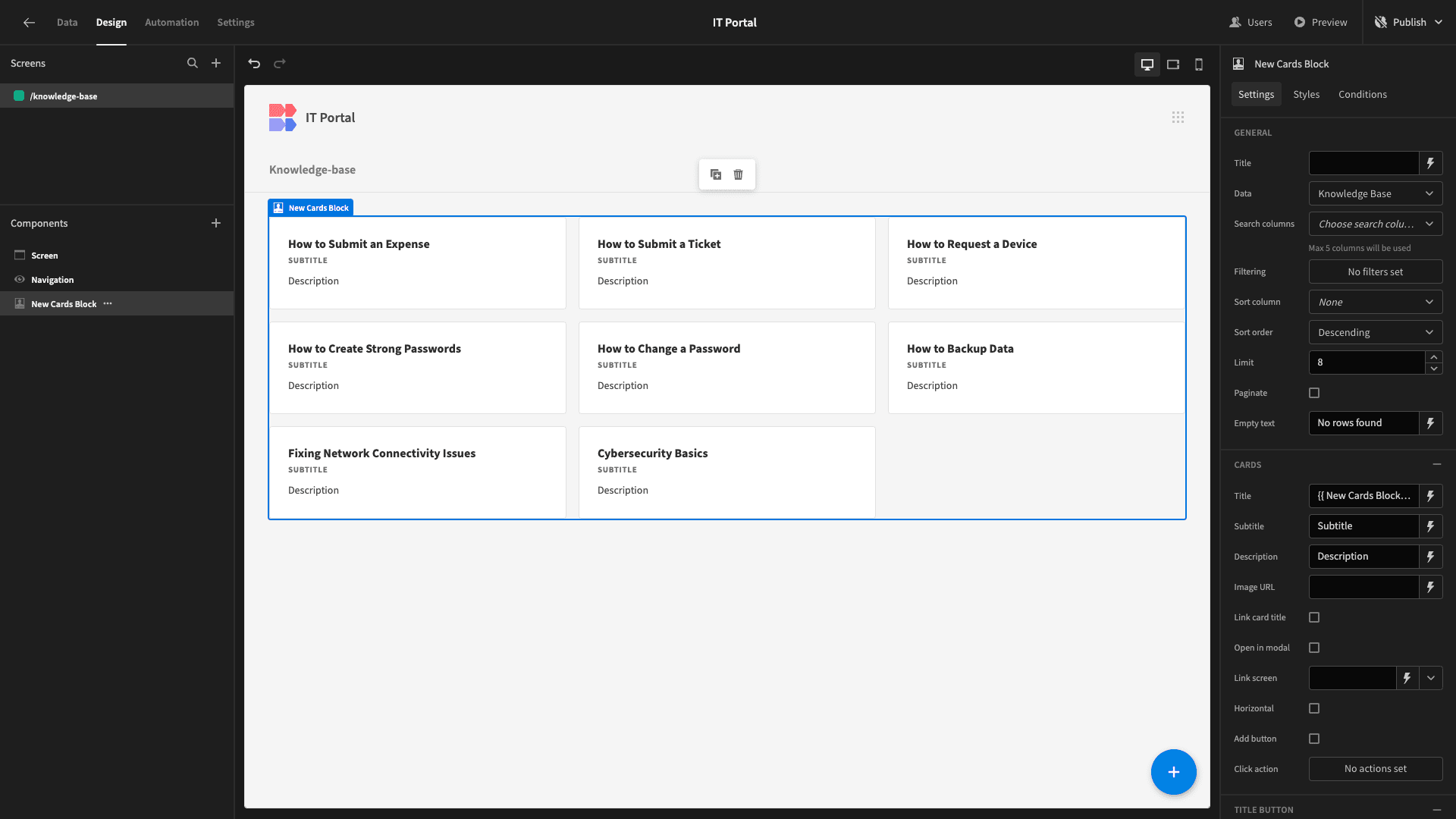Switch to the Automation tab

click(x=172, y=23)
